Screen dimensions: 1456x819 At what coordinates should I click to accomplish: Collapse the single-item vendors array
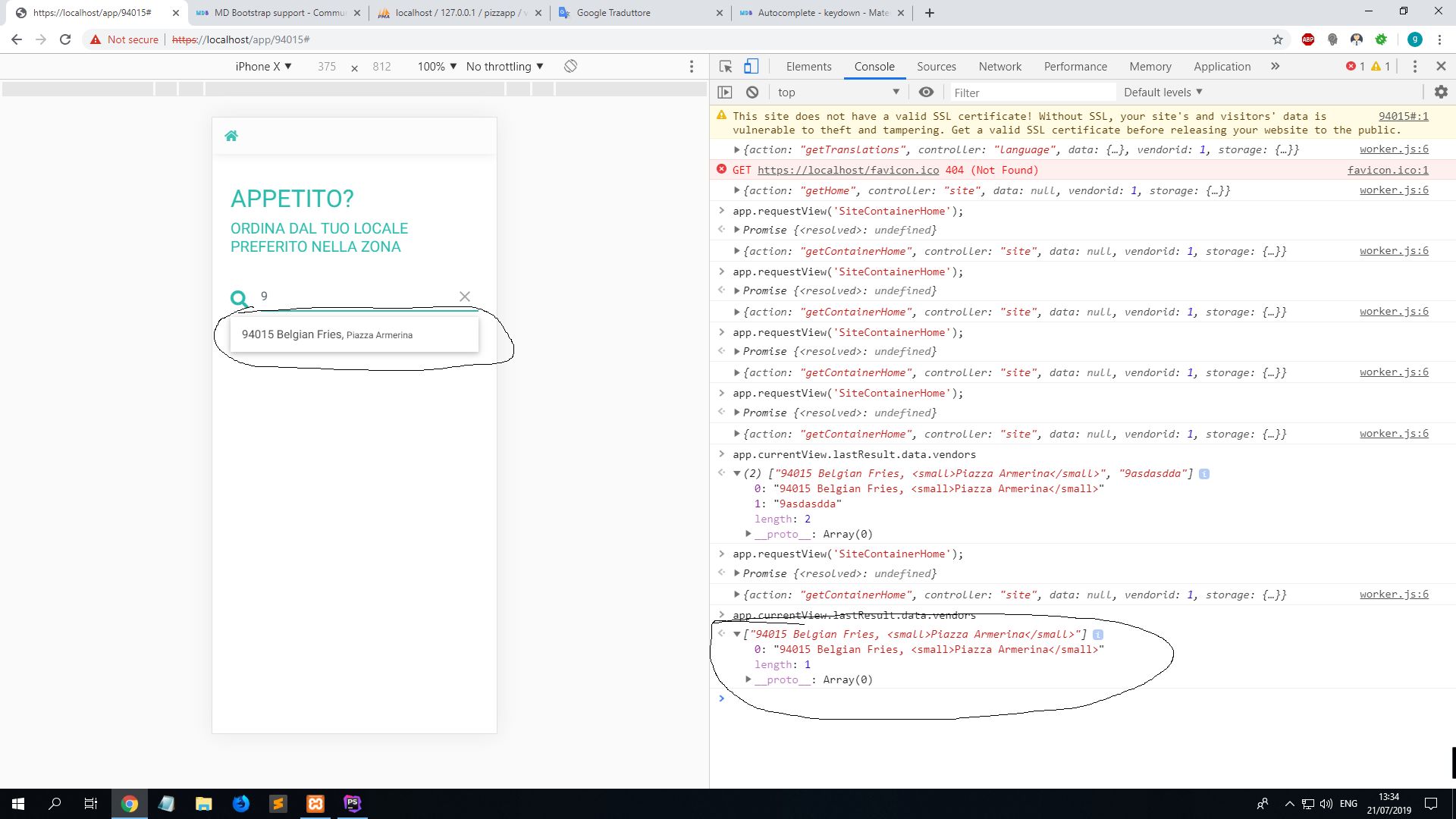click(736, 635)
